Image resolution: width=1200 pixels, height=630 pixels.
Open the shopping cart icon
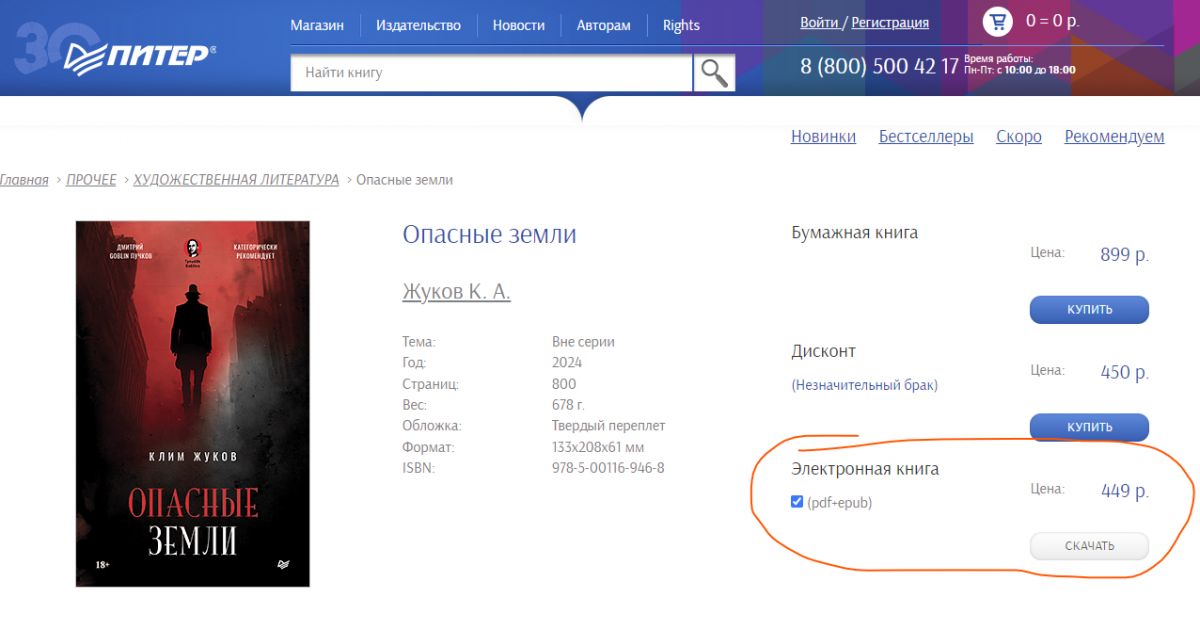coord(997,21)
